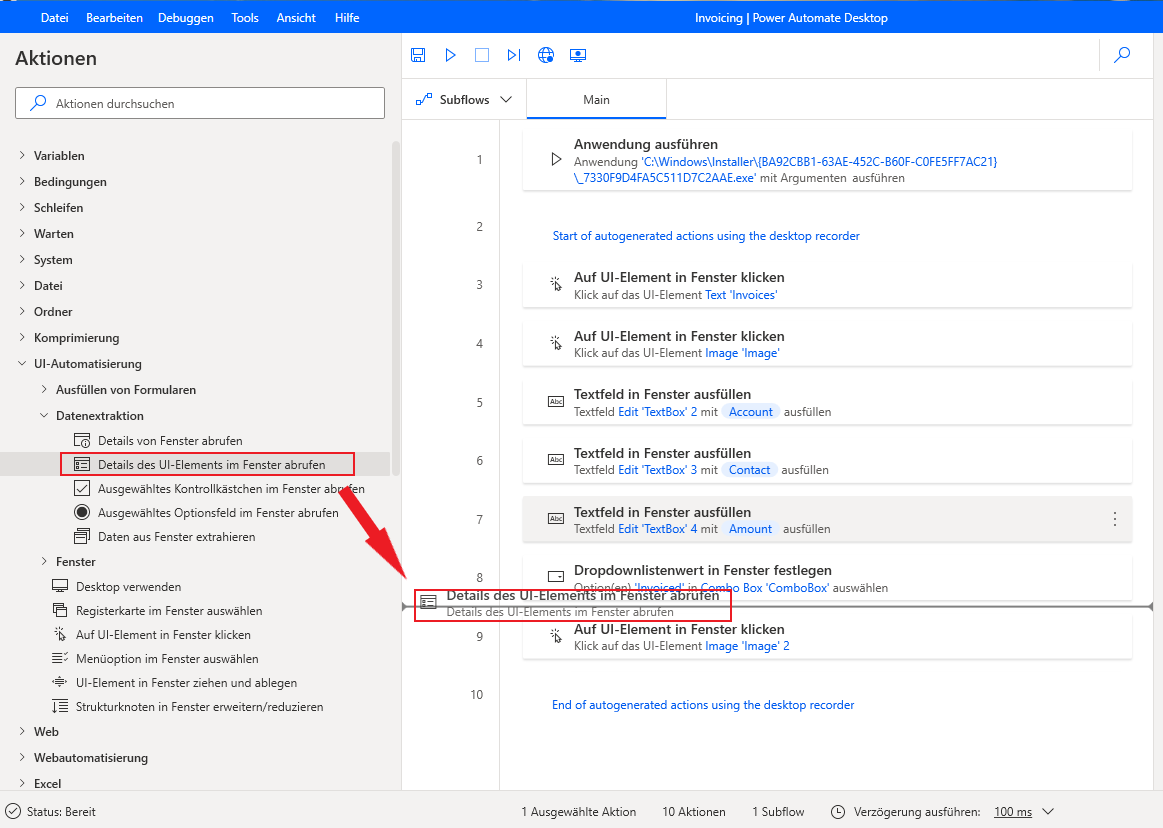Run next action step icon
The image size is (1163, 828).
[x=514, y=55]
